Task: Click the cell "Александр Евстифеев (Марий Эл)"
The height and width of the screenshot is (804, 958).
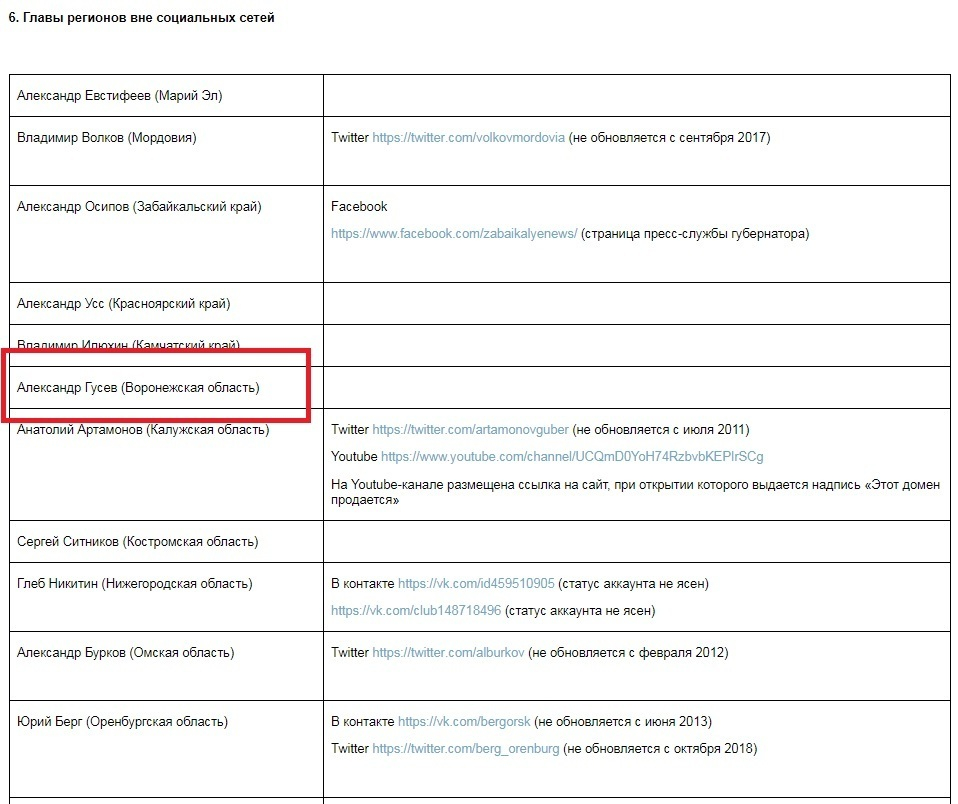Action: (x=166, y=96)
